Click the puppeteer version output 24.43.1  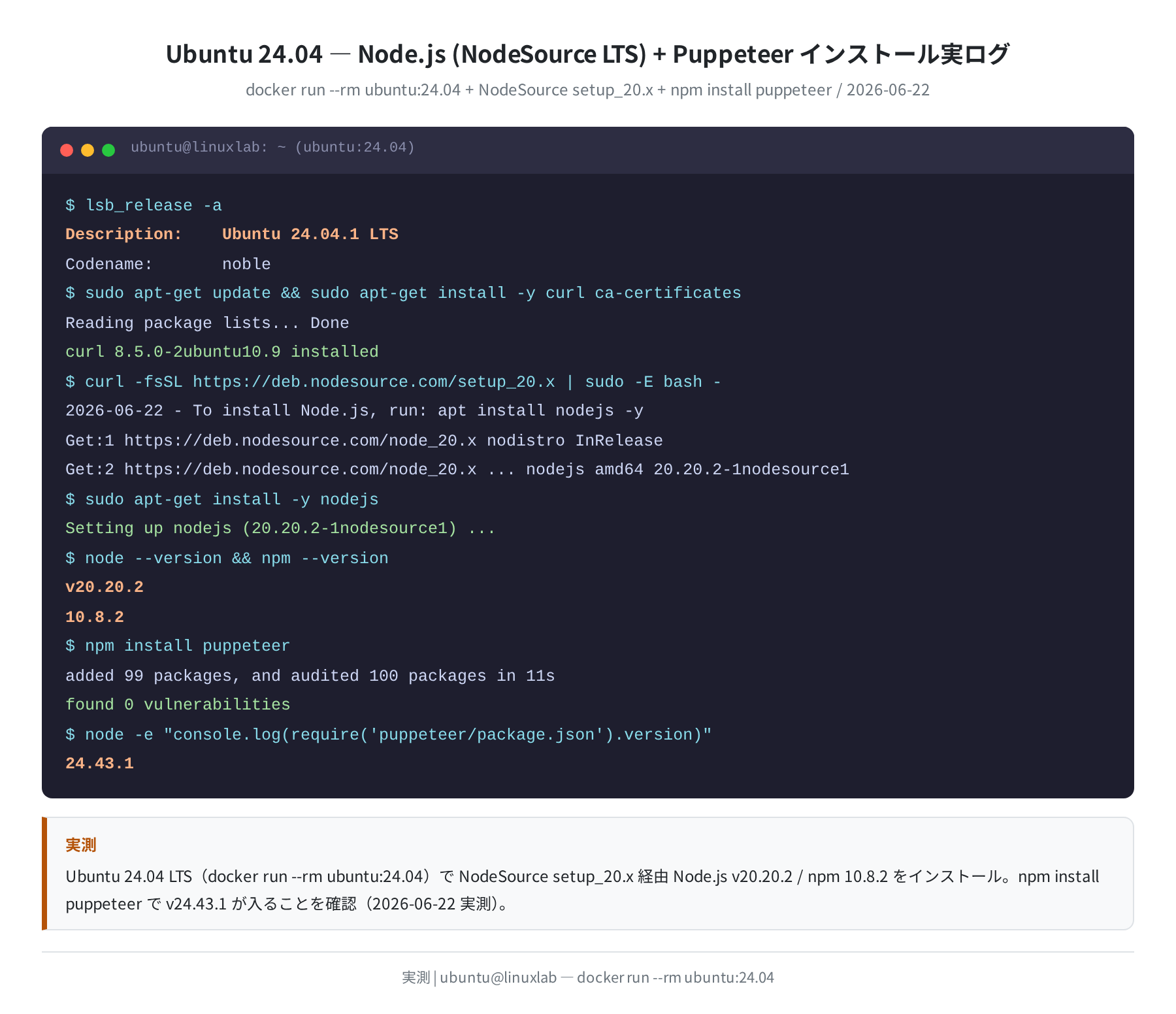pyautogui.click(x=99, y=763)
